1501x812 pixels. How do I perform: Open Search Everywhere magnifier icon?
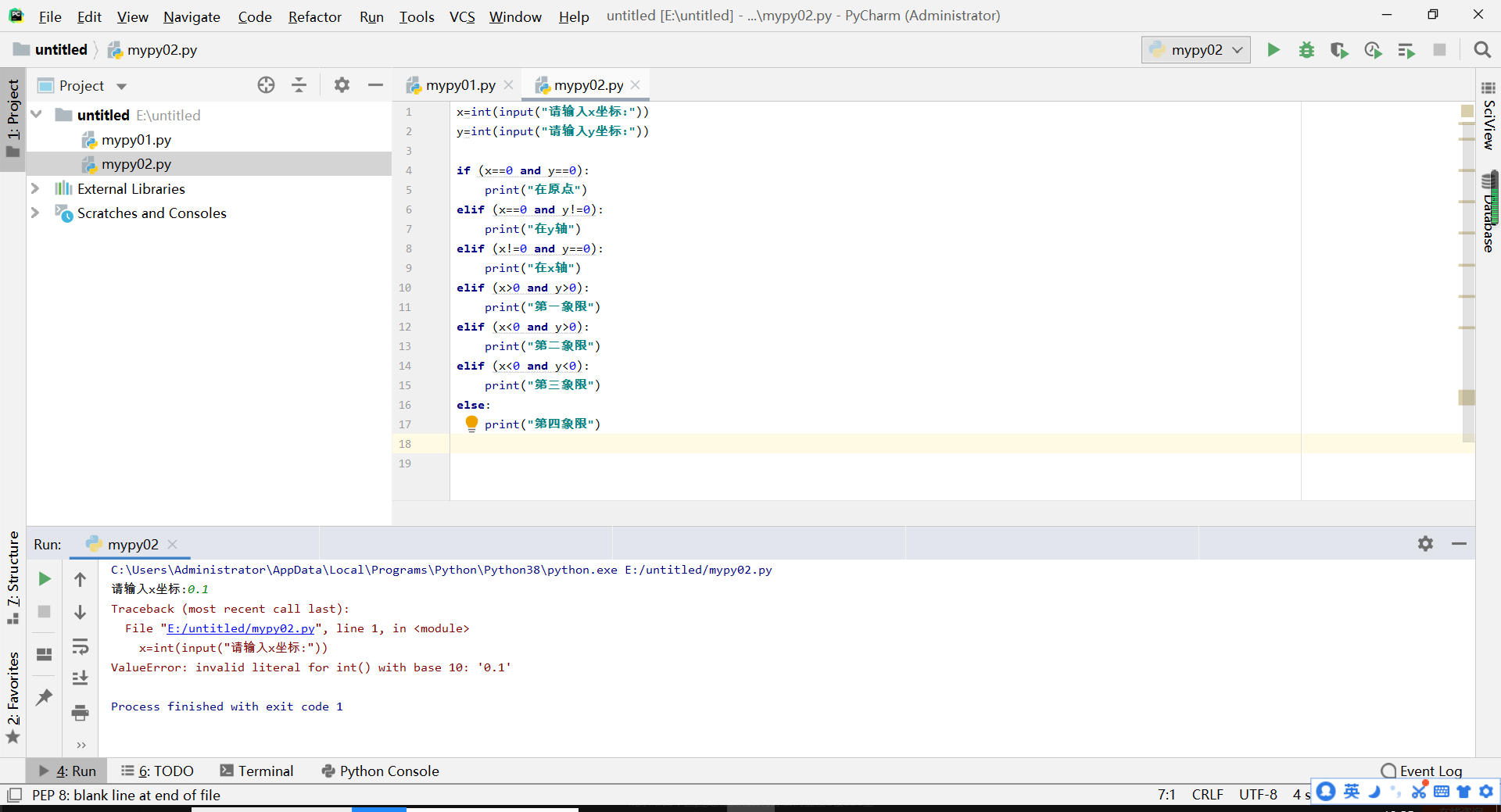point(1481,50)
